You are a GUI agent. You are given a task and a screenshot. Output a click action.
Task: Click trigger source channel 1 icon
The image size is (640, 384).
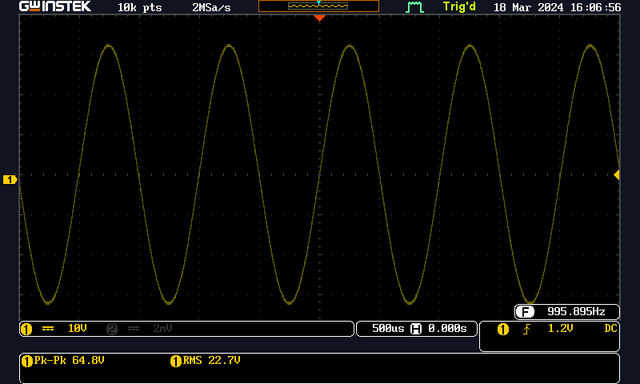coord(503,329)
